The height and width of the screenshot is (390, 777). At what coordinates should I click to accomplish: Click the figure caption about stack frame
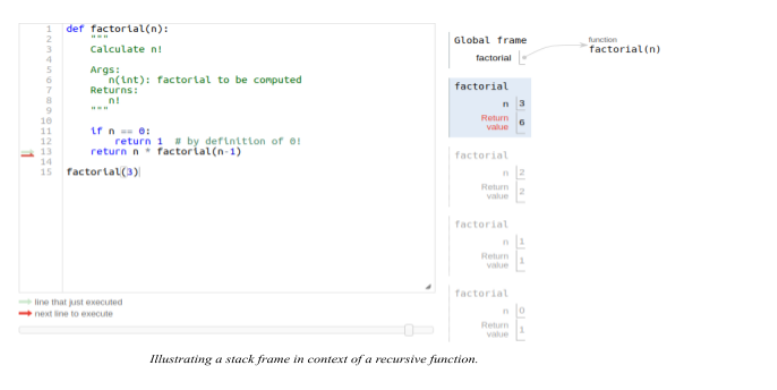pos(314,359)
